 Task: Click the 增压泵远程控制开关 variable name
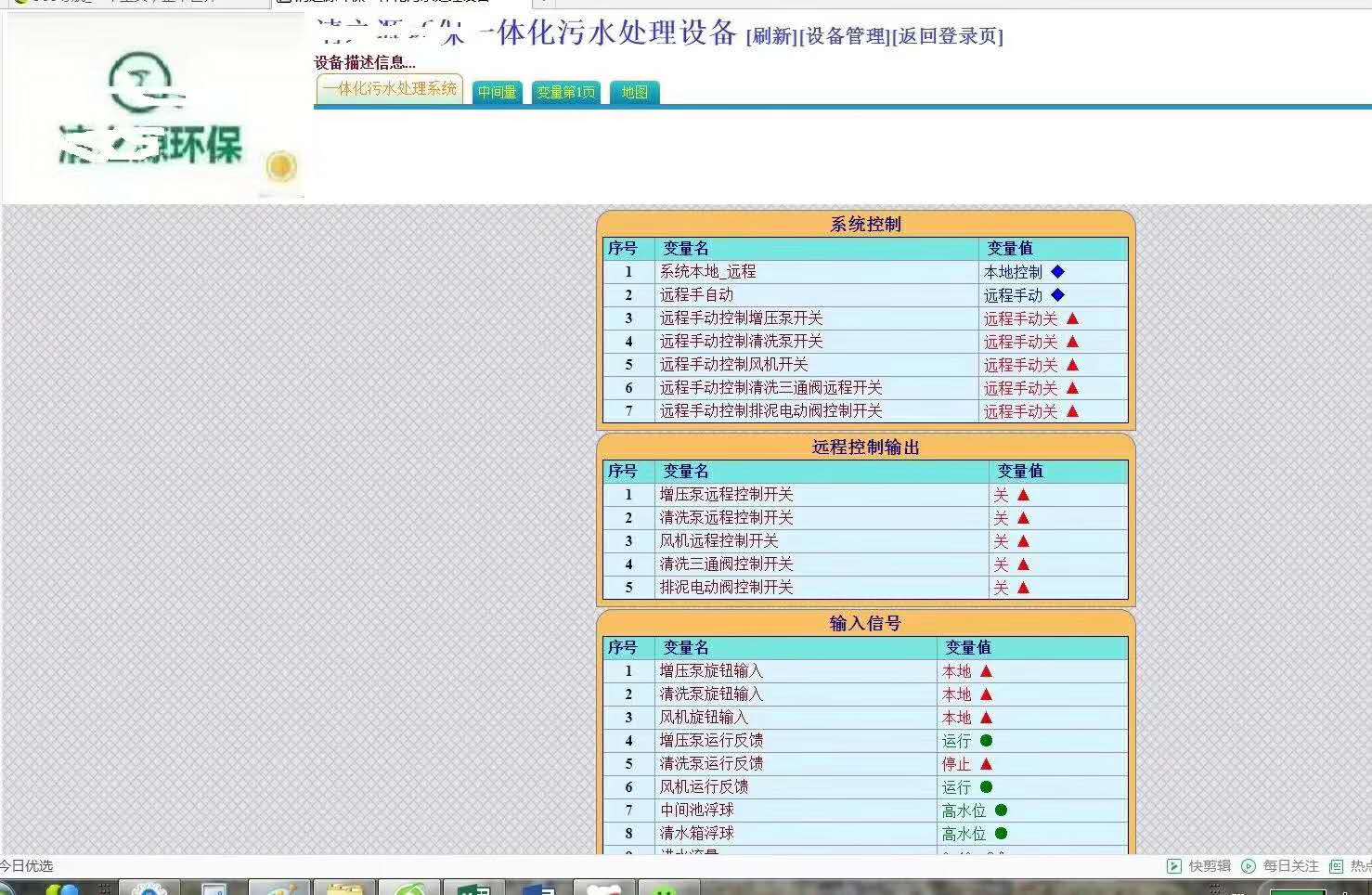point(727,495)
